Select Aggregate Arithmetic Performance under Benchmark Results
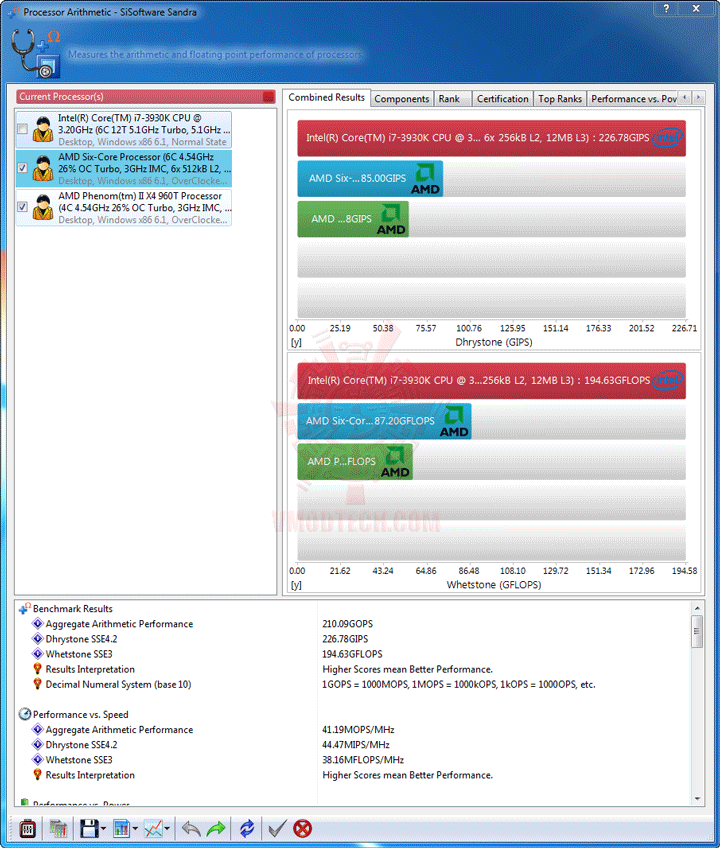The image size is (720, 848). 119,624
